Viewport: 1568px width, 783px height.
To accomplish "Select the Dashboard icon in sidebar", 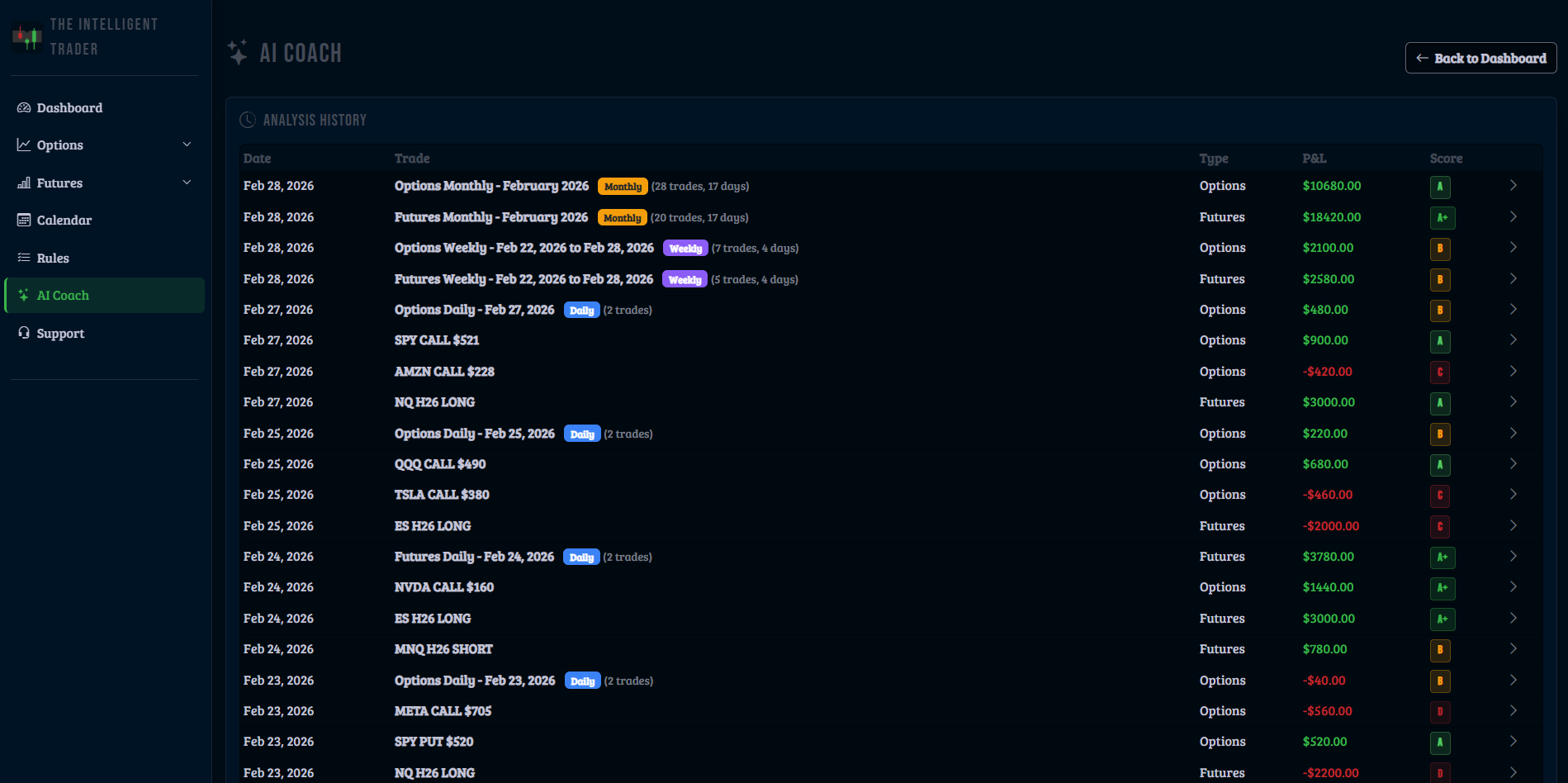I will [23, 107].
